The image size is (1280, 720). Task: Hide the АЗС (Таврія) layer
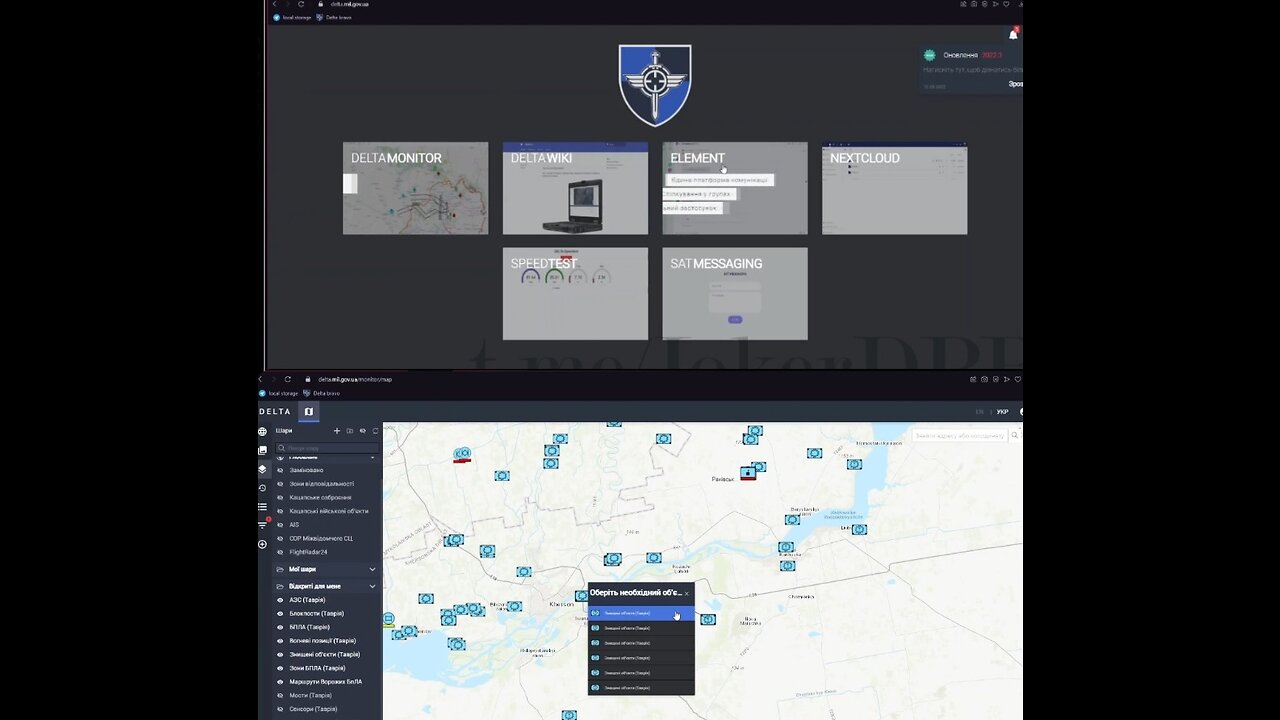pyautogui.click(x=281, y=600)
